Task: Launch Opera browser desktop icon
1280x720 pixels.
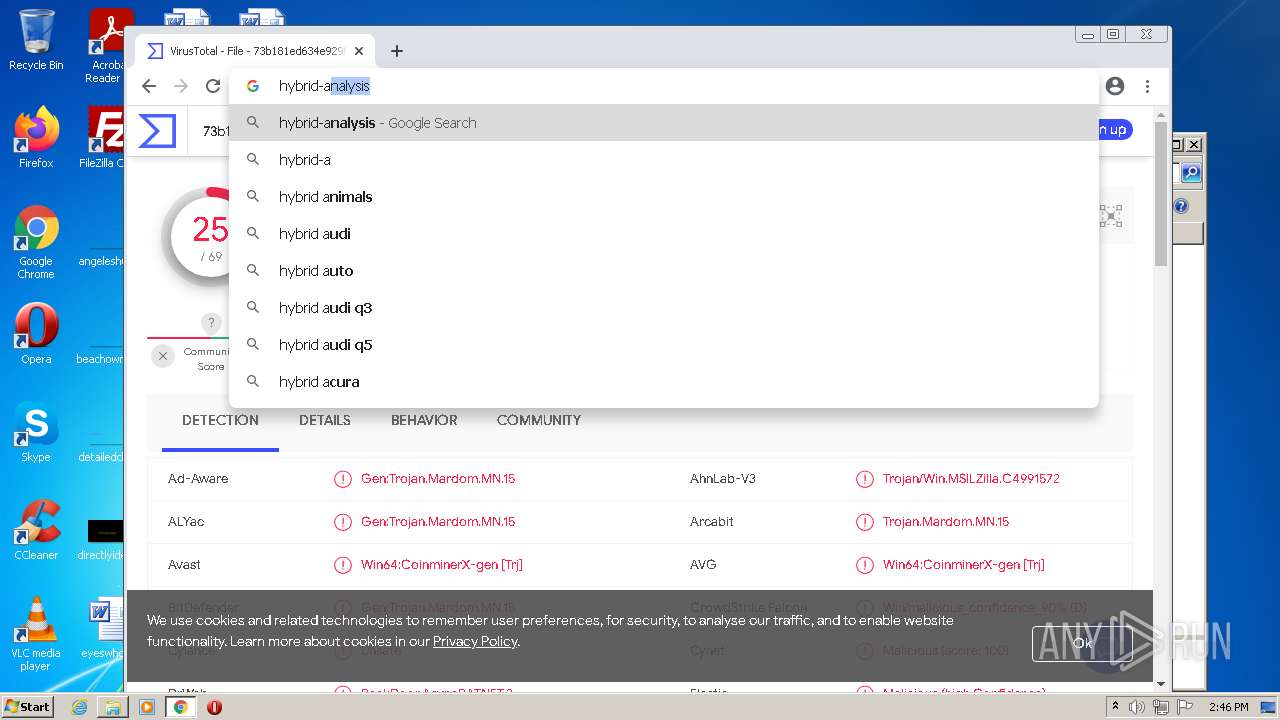Action: (36, 334)
